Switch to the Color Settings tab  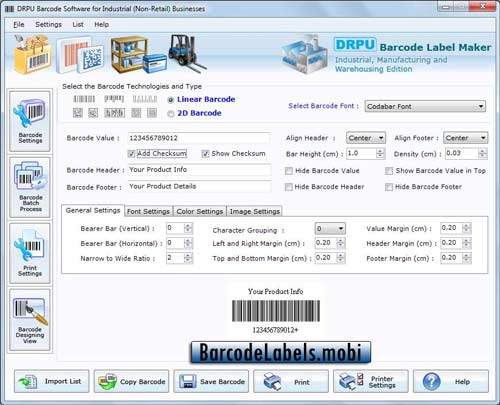click(200, 211)
